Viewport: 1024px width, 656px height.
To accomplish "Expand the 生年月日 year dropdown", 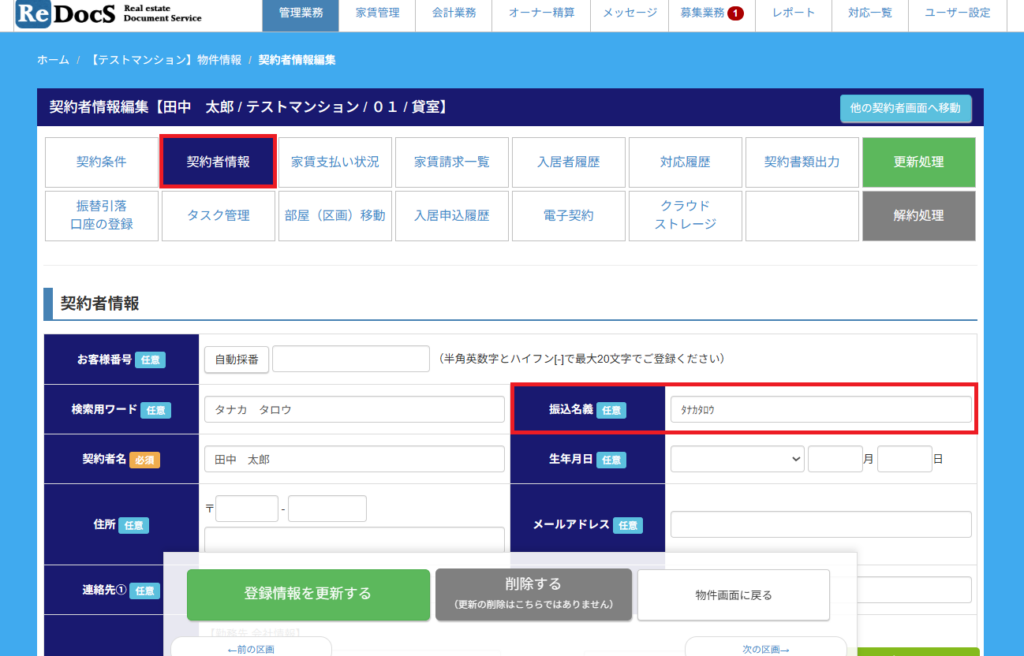I will point(737,459).
